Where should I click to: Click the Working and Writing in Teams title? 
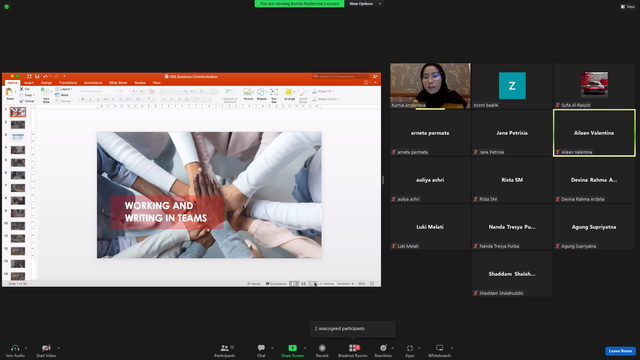tap(166, 212)
